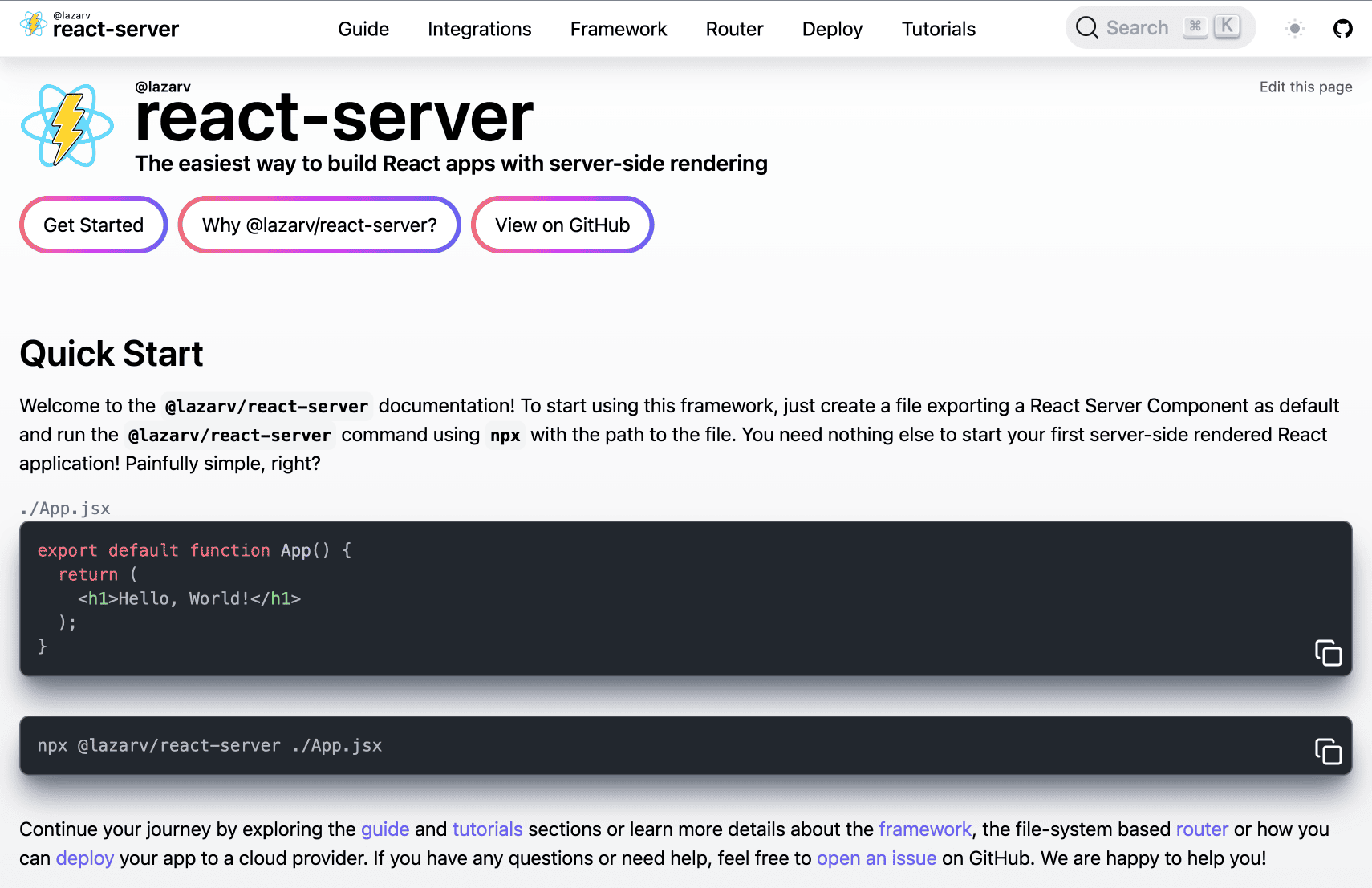This screenshot has height=888, width=1372.
Task: Click the Get Started button
Action: pyautogui.click(x=92, y=225)
